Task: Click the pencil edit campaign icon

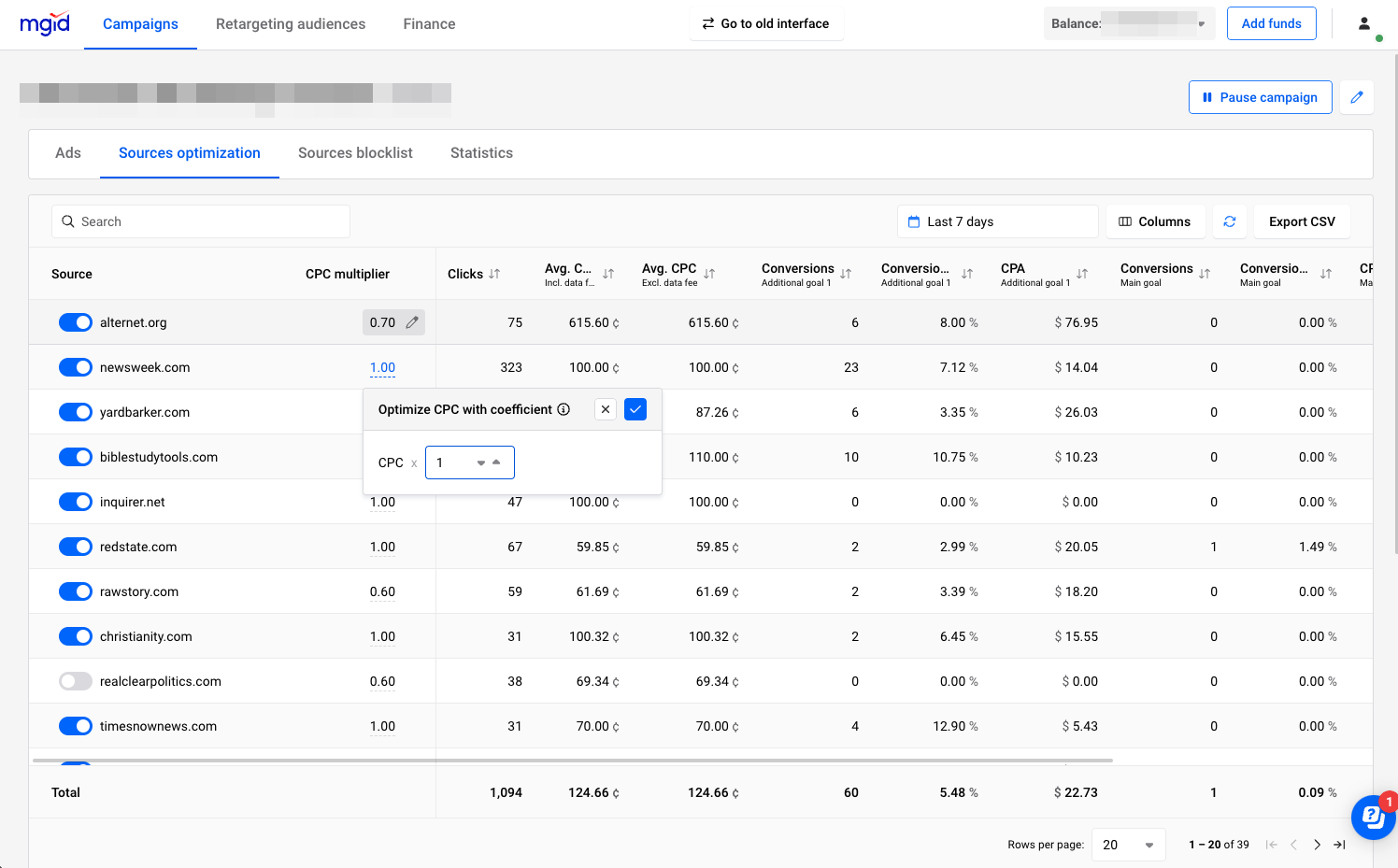Action: pos(1357,97)
